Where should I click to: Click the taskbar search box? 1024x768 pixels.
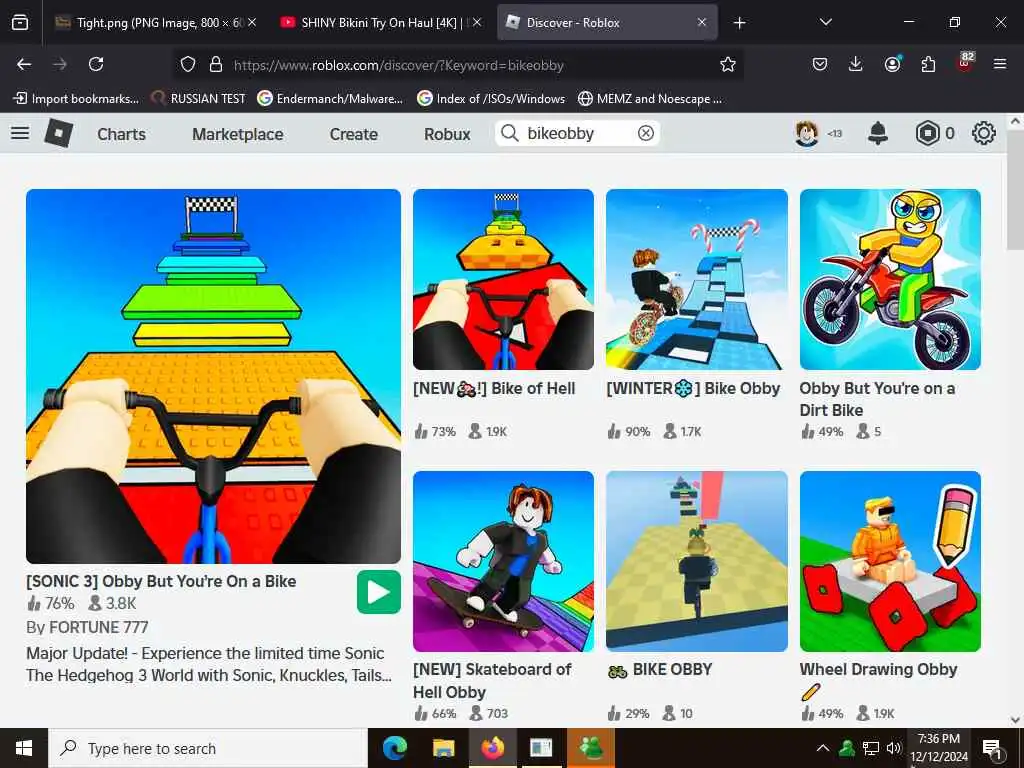click(208, 748)
